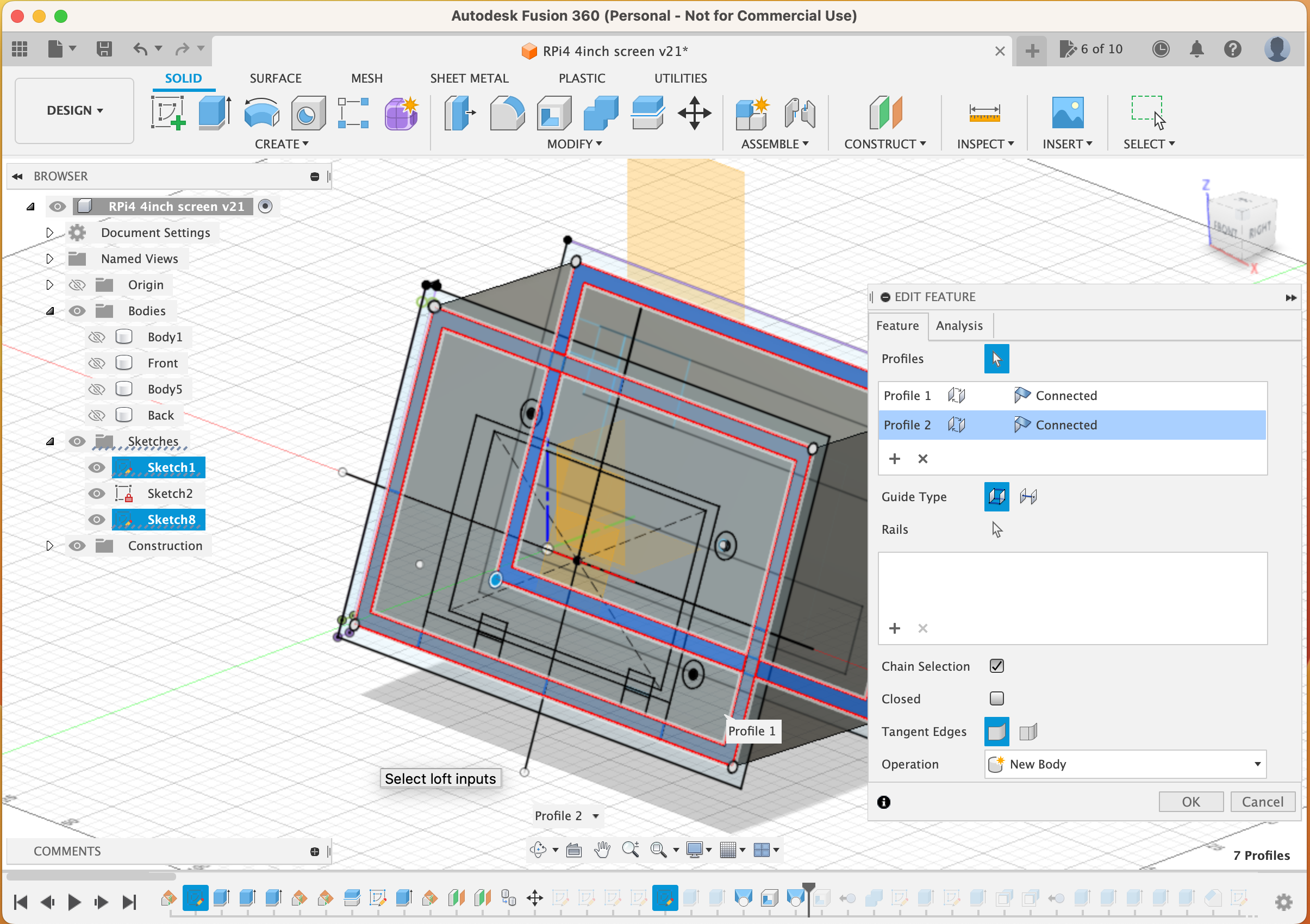The image size is (1310, 924).
Task: Click the first Guide Type icon
Action: pyautogui.click(x=997, y=497)
